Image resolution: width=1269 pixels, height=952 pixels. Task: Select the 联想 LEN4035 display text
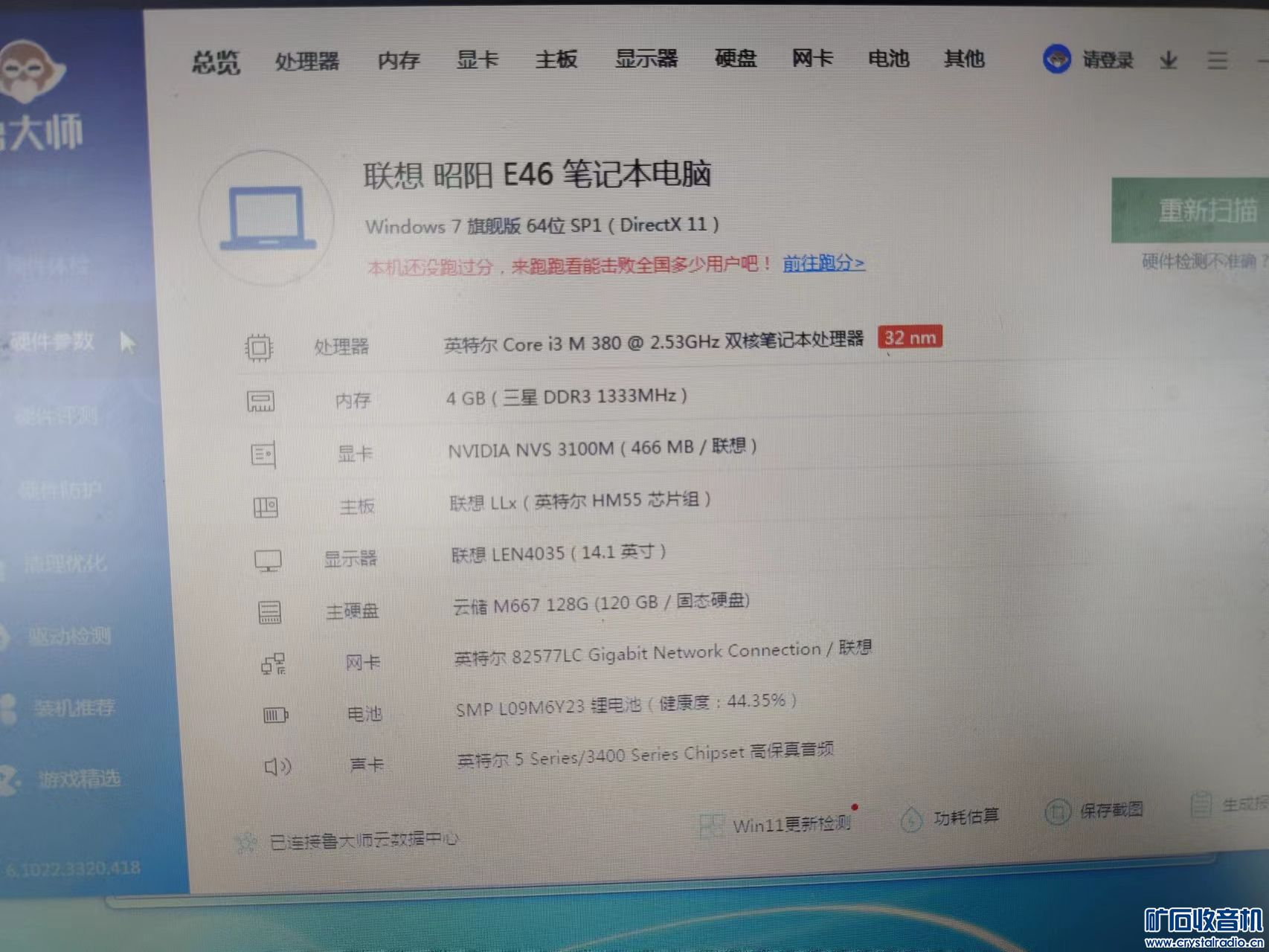pos(559,553)
